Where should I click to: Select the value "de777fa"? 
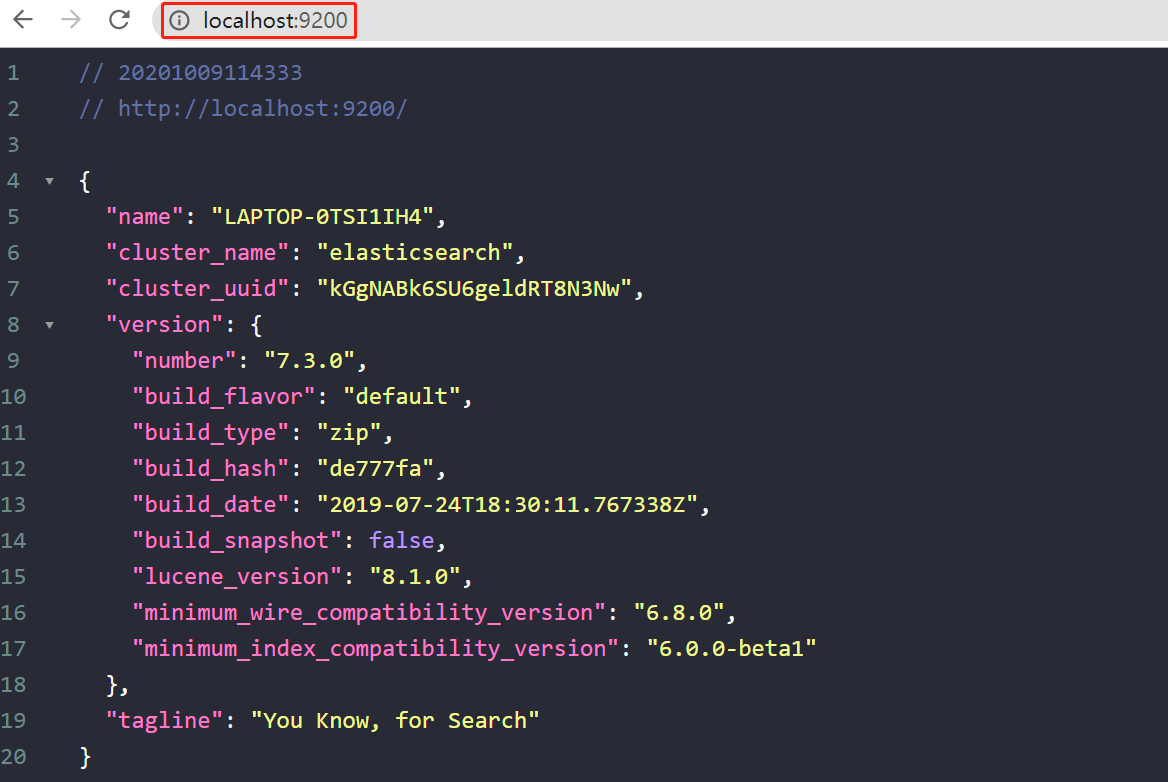point(375,468)
